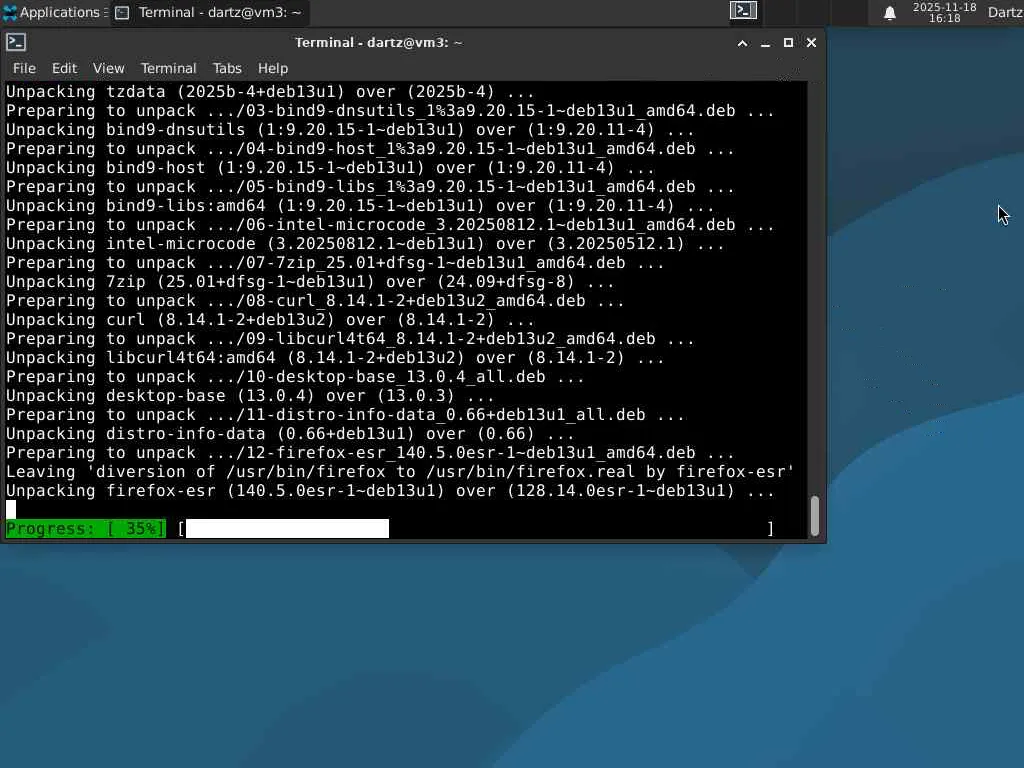Click the 'Preparing to unpack .../12-firefox-esr' line
Image resolution: width=1024 pixels, height=768 pixels.
tap(370, 453)
